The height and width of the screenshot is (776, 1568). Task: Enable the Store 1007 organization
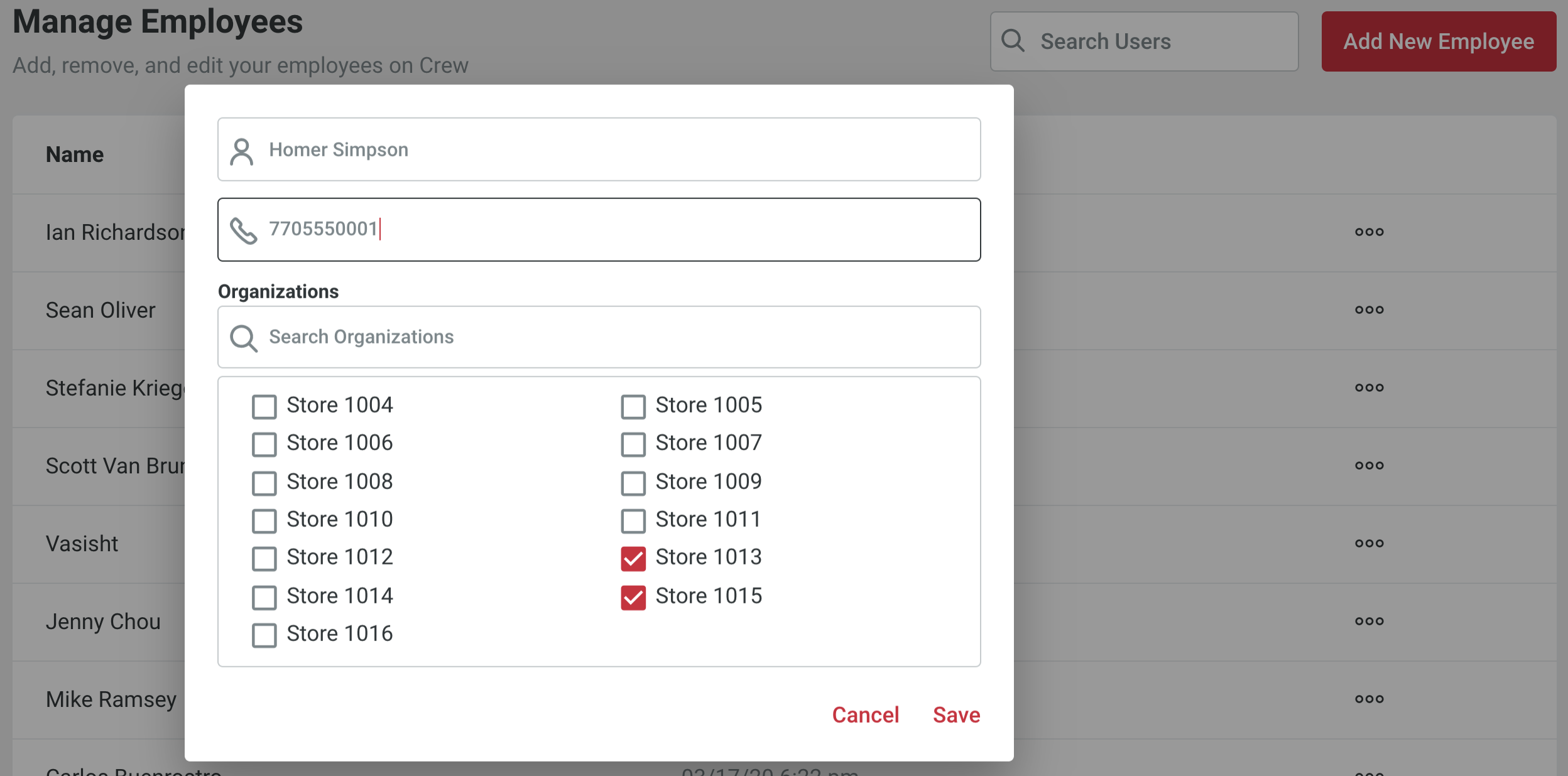coord(633,445)
